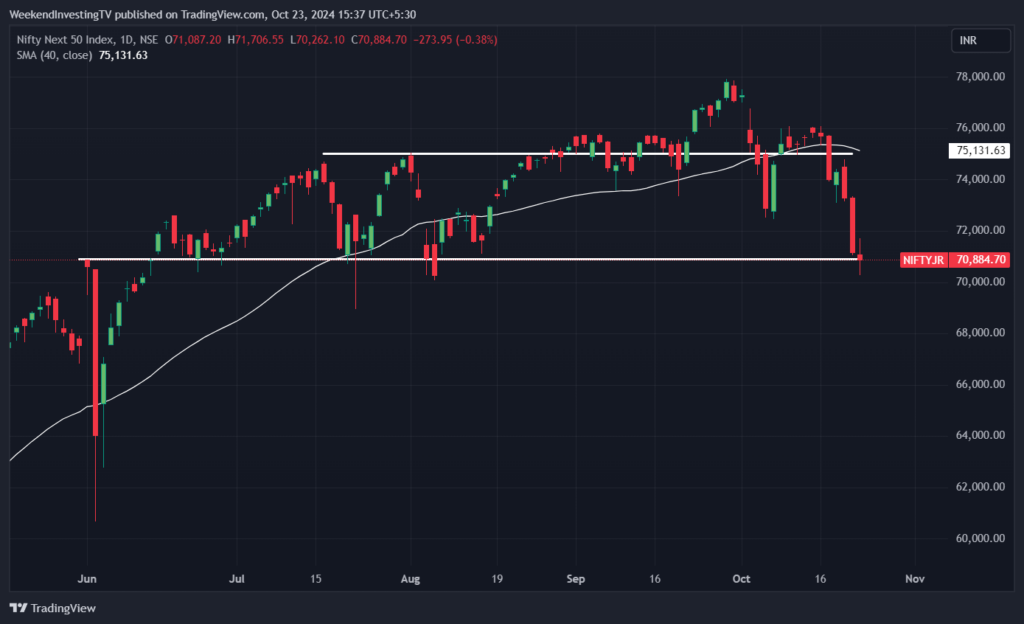The image size is (1024, 624).
Task: Click the Jun label on the time axis
Action: click(87, 578)
